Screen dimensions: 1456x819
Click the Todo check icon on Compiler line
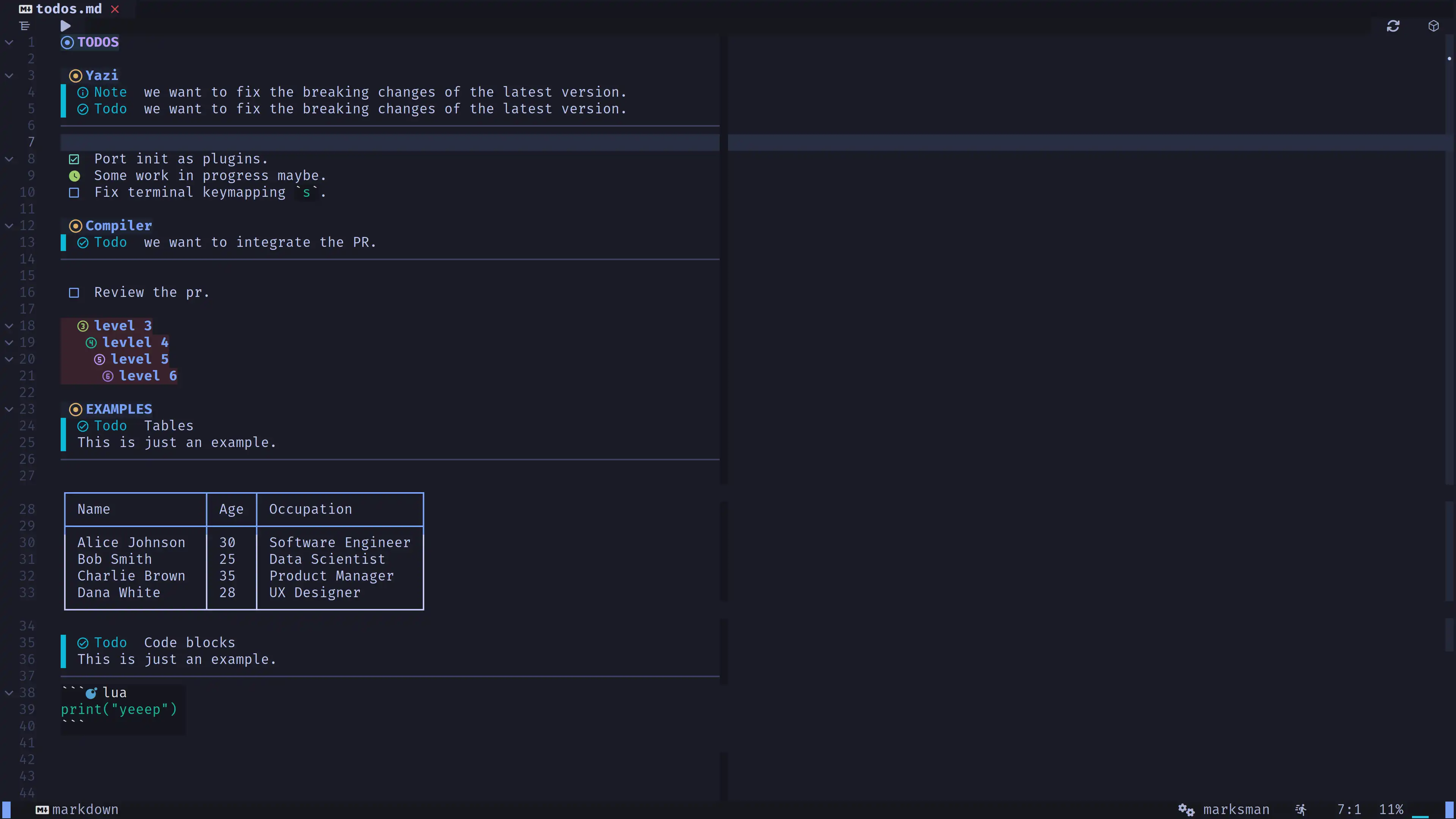click(x=83, y=243)
